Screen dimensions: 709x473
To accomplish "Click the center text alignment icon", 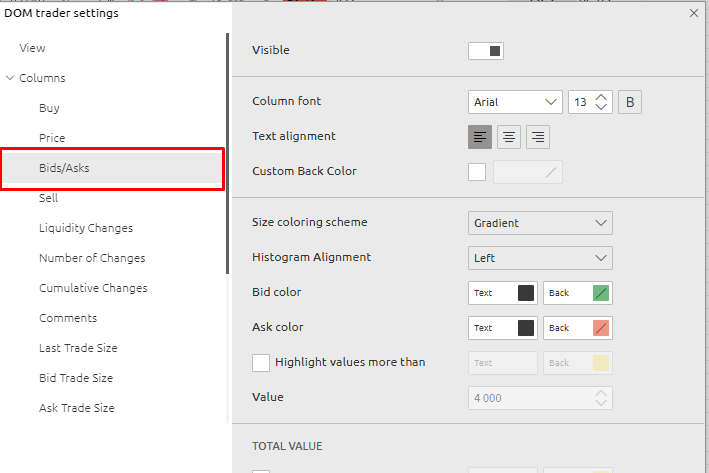I will tap(509, 137).
